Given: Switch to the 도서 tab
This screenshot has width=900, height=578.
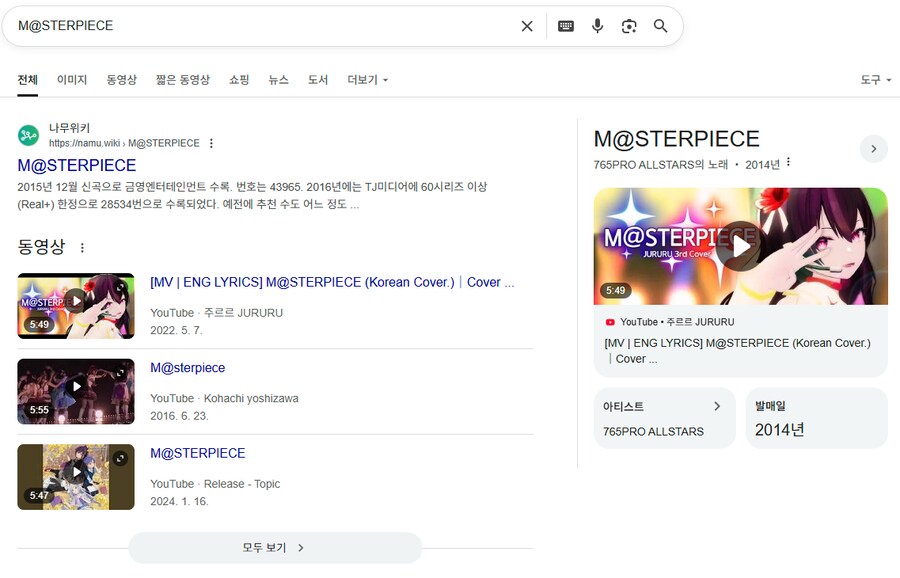Looking at the screenshot, I should pos(318,80).
